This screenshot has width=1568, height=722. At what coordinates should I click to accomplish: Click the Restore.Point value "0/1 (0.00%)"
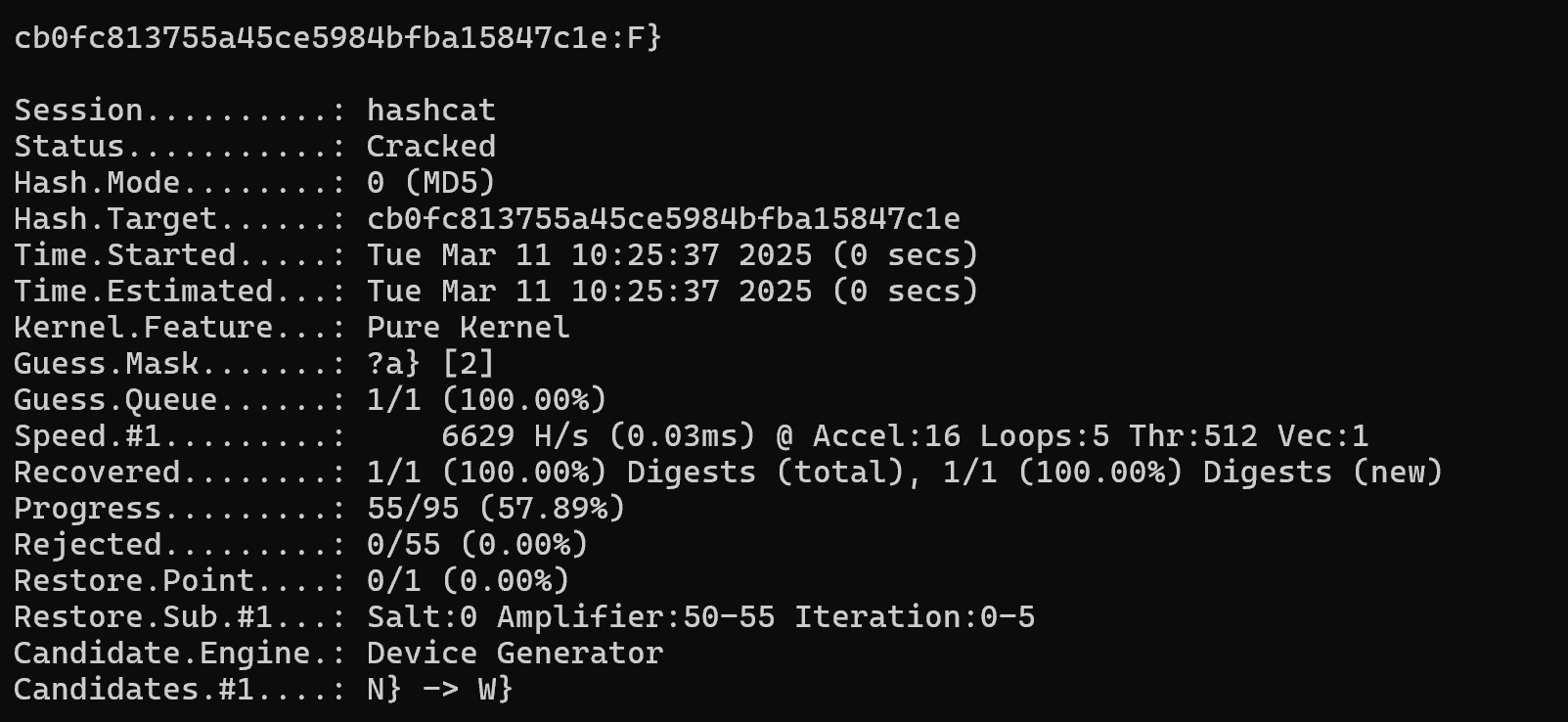[468, 581]
